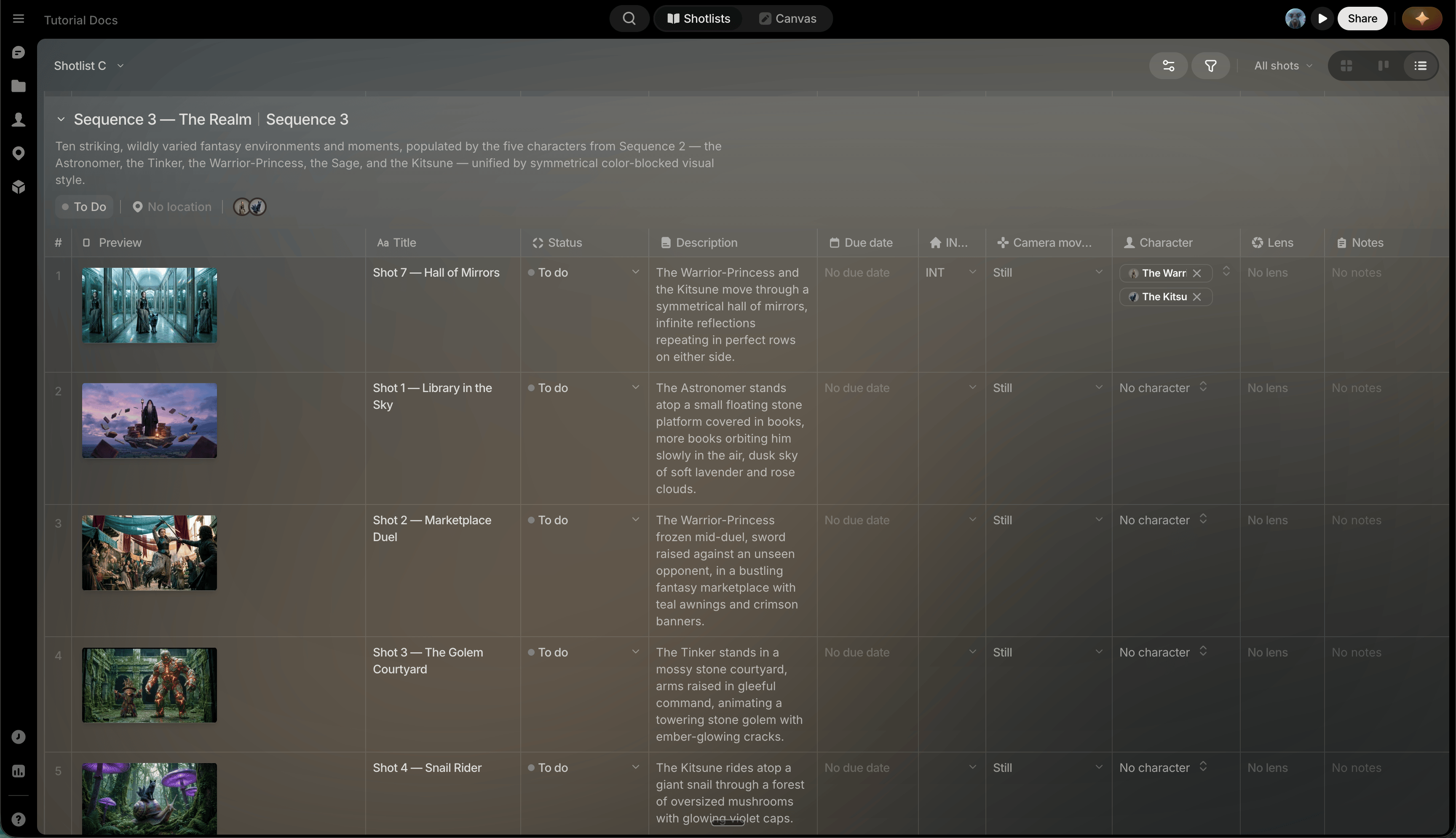This screenshot has width=1456, height=838.
Task: Click the orange sparkle AI button
Action: [1421, 19]
